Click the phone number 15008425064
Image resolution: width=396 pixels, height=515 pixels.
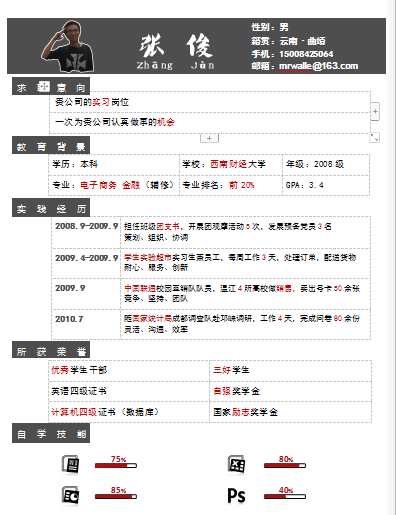tap(306, 54)
